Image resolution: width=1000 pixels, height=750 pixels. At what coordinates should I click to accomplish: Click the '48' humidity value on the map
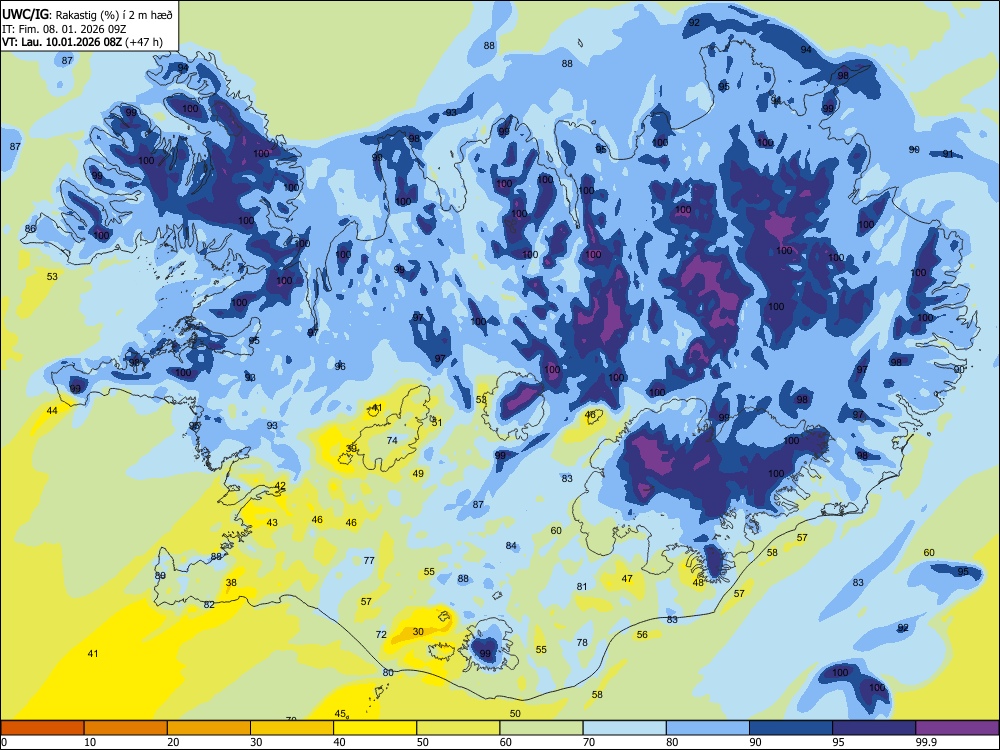[698, 582]
